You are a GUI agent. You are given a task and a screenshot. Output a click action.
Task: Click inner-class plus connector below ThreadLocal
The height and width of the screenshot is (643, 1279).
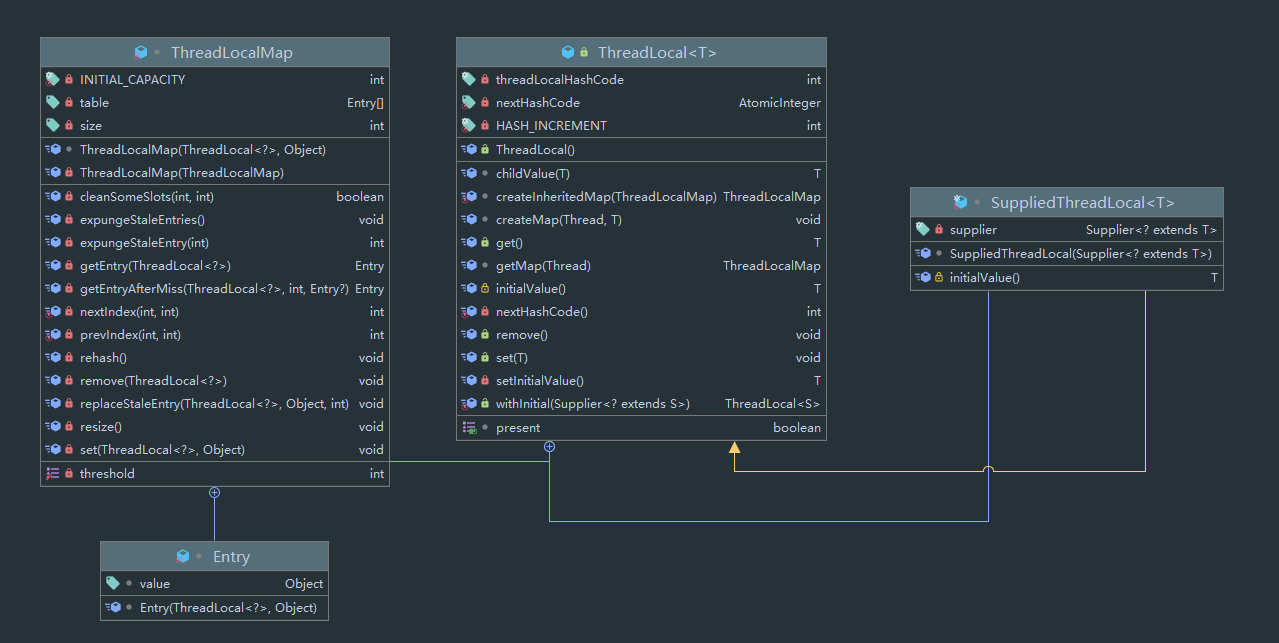point(549,447)
